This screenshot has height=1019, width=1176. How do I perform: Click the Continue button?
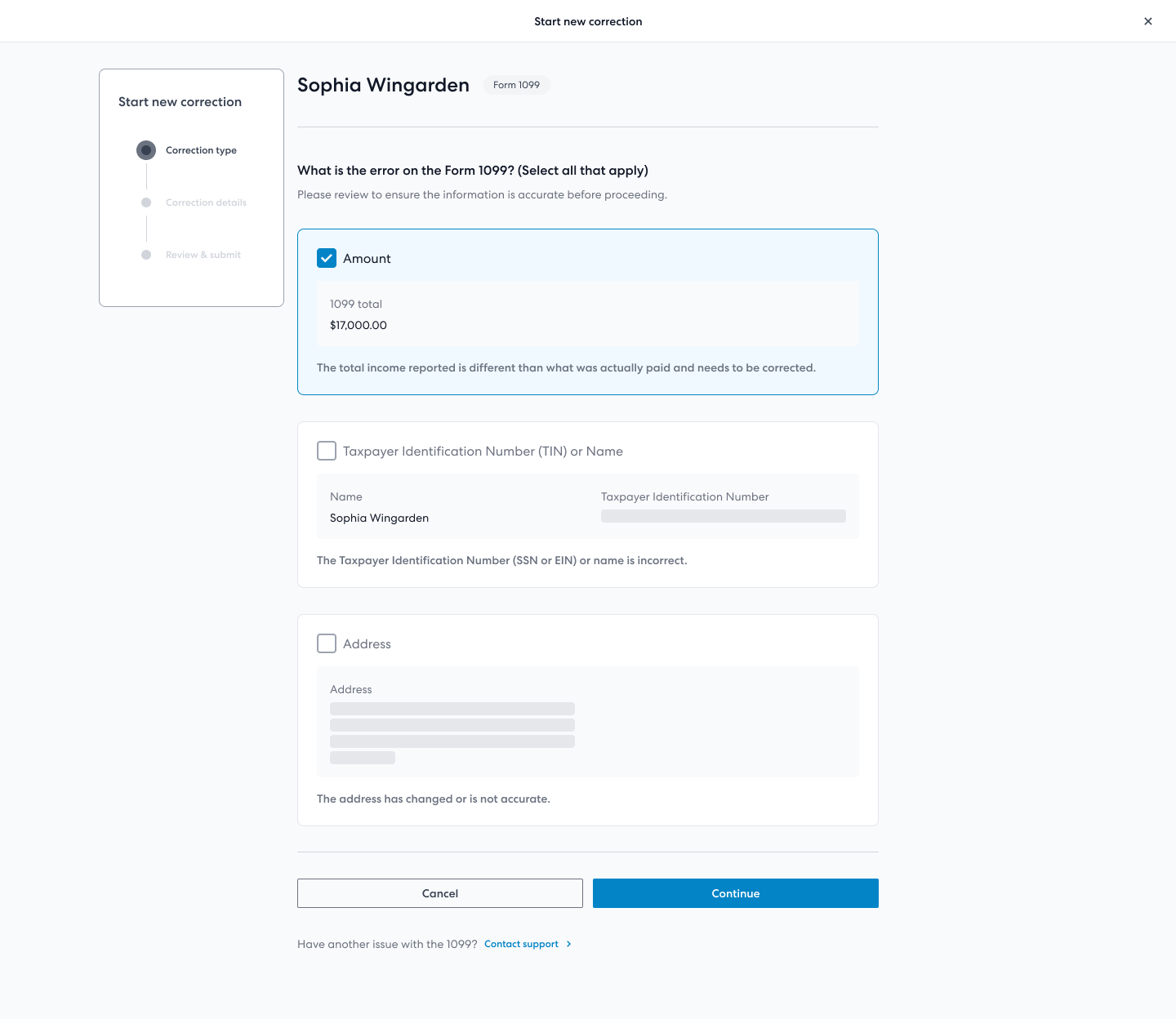(x=736, y=893)
